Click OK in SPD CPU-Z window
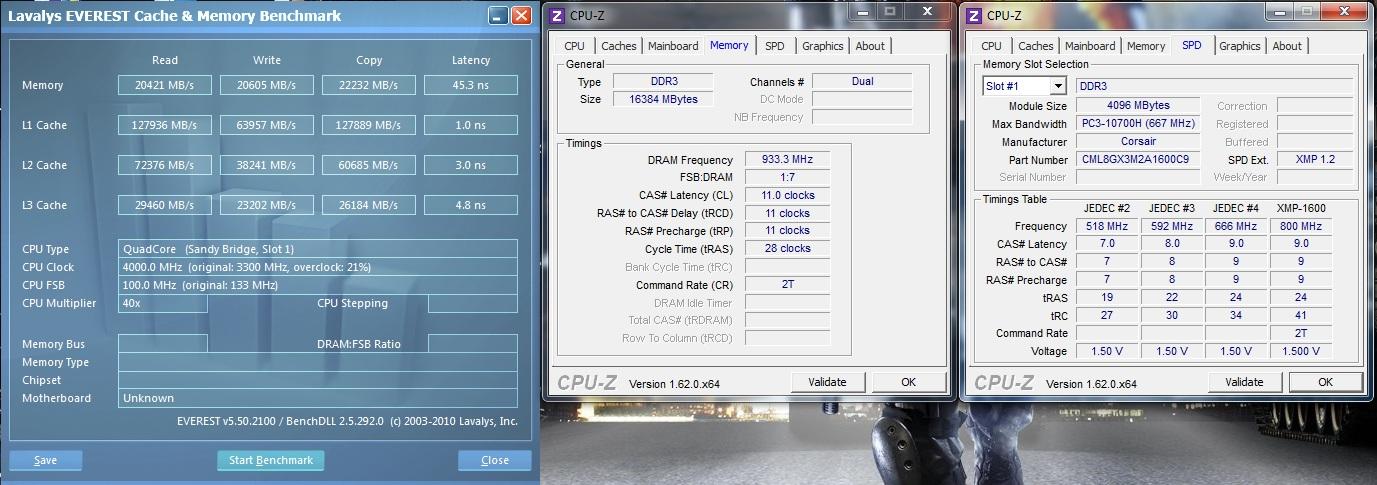This screenshot has width=1377, height=485. 1325,382
